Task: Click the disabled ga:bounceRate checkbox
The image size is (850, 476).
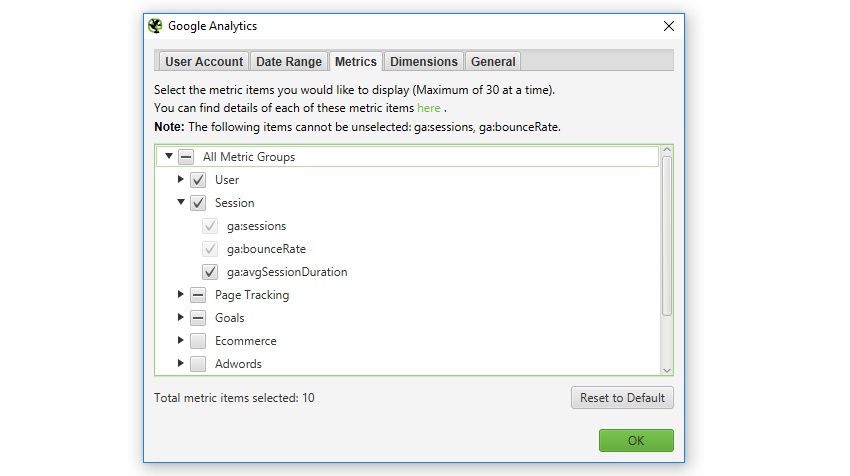Action: point(210,249)
